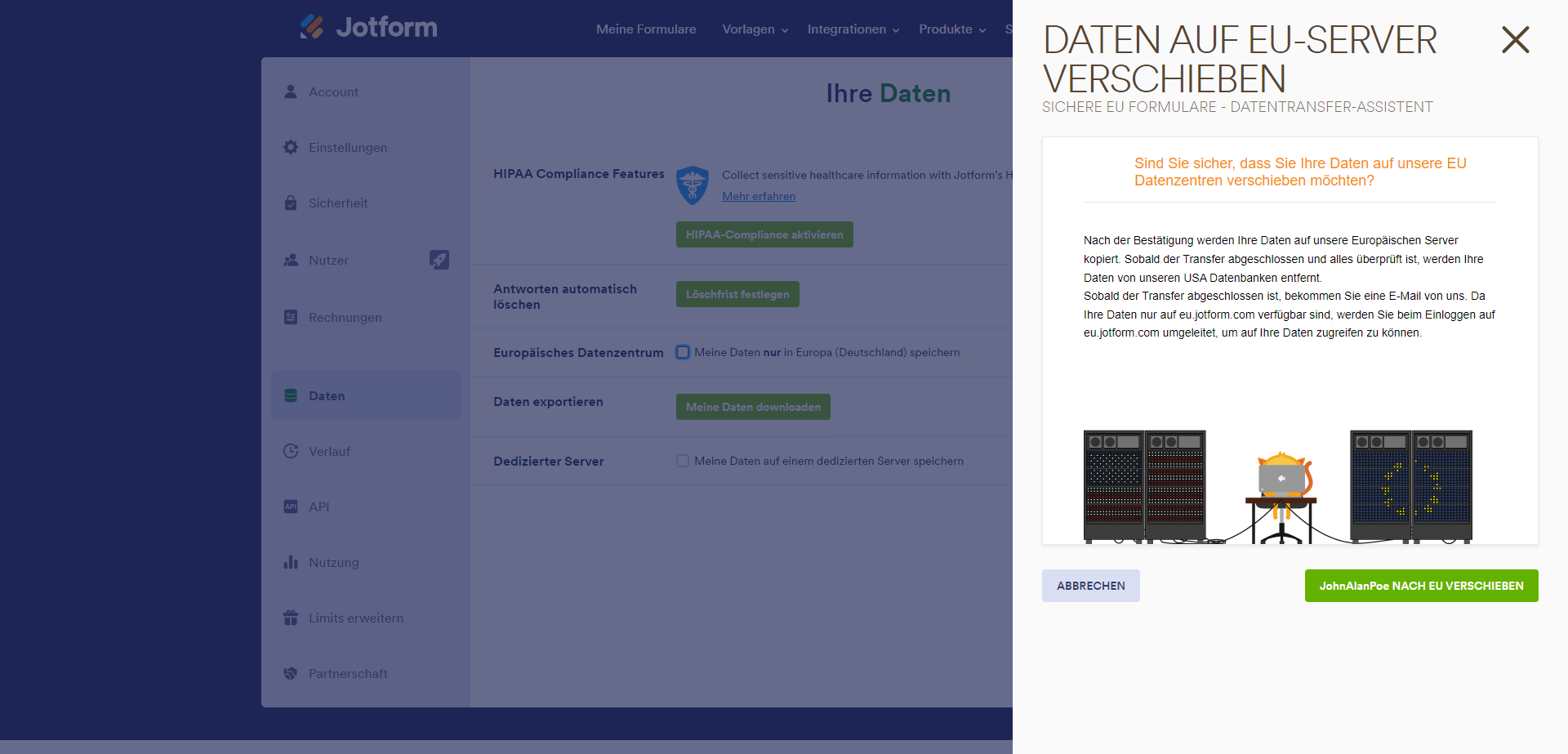
Task: Click the 'HIPAA Compliance Features' label
Action: click(579, 174)
